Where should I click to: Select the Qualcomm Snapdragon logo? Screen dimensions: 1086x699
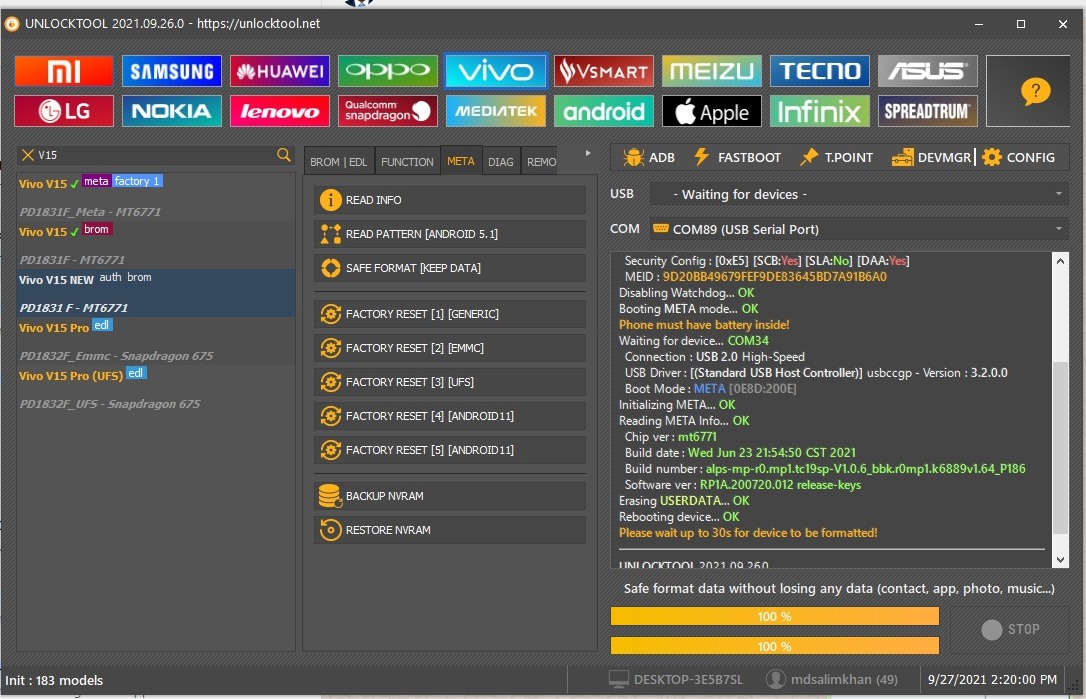tap(388, 111)
